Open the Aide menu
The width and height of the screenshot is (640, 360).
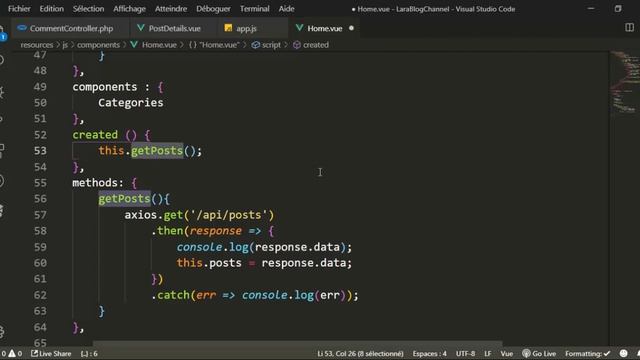tap(287, 9)
